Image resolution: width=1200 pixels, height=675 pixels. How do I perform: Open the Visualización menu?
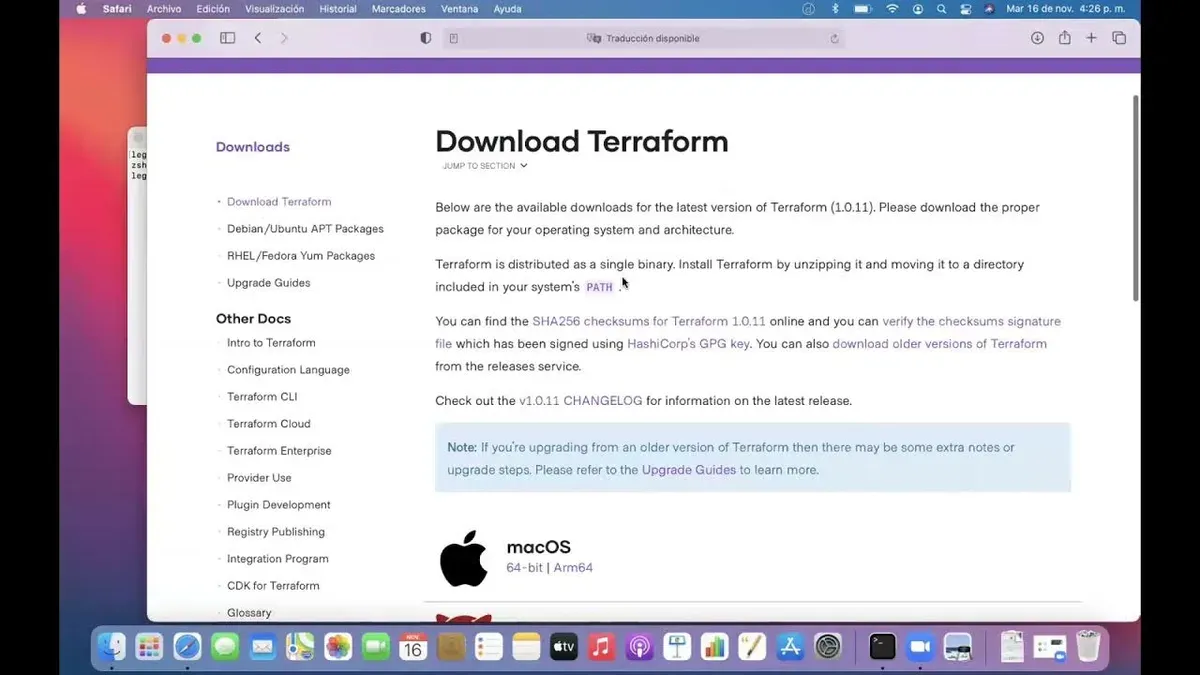tap(275, 9)
